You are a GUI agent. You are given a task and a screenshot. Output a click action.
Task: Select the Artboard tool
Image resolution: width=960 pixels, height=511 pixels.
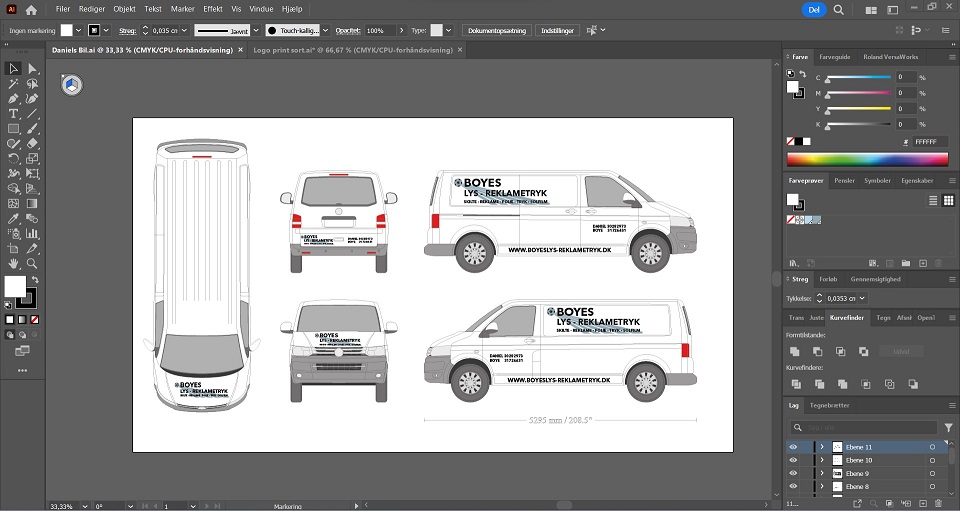[x=13, y=248]
